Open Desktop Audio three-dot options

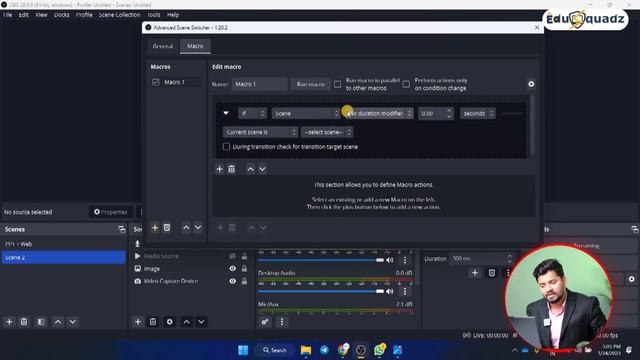405,291
